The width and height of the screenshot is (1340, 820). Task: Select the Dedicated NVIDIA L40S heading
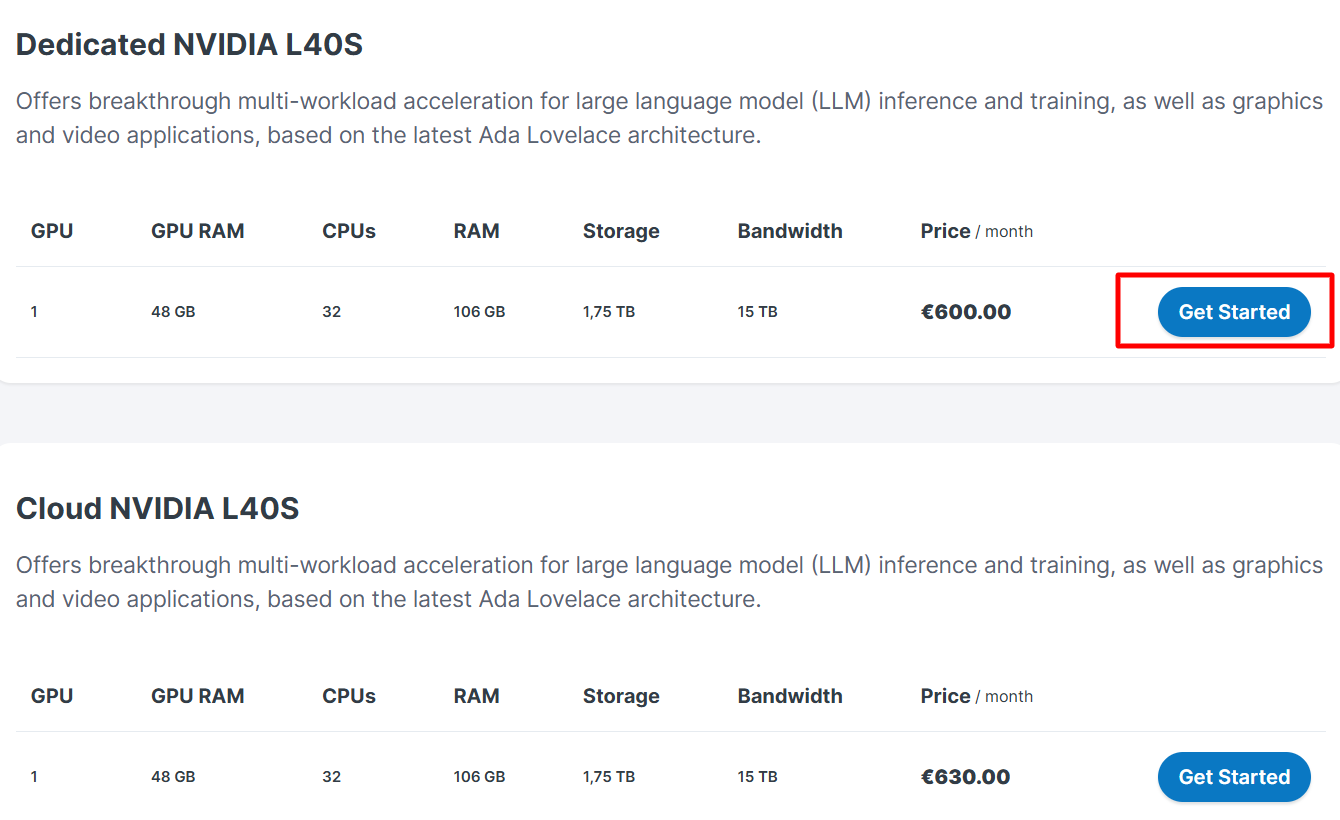pos(189,45)
